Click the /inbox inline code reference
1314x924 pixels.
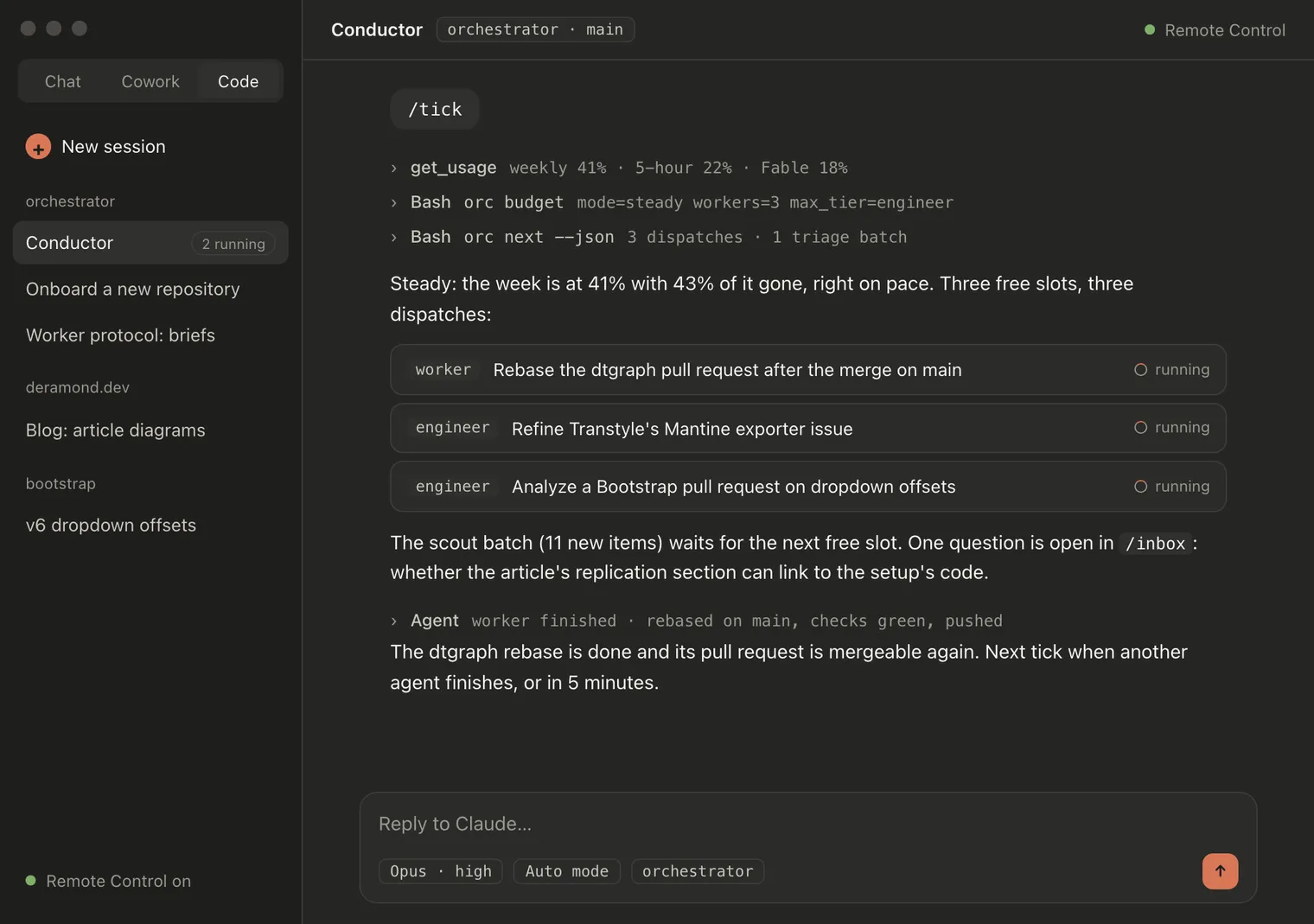[1155, 544]
